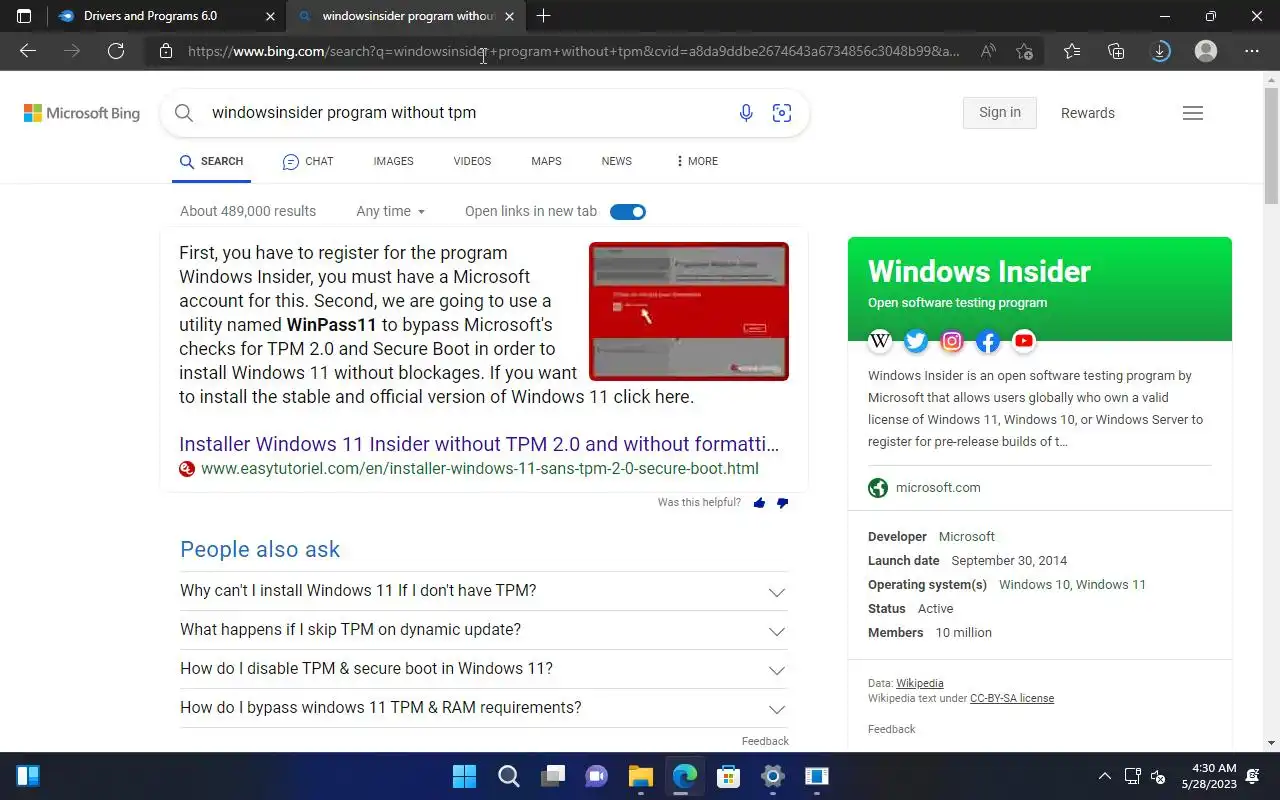1280x800 pixels.
Task: Visit the microsoft.com link in info panel
Action: [938, 488]
